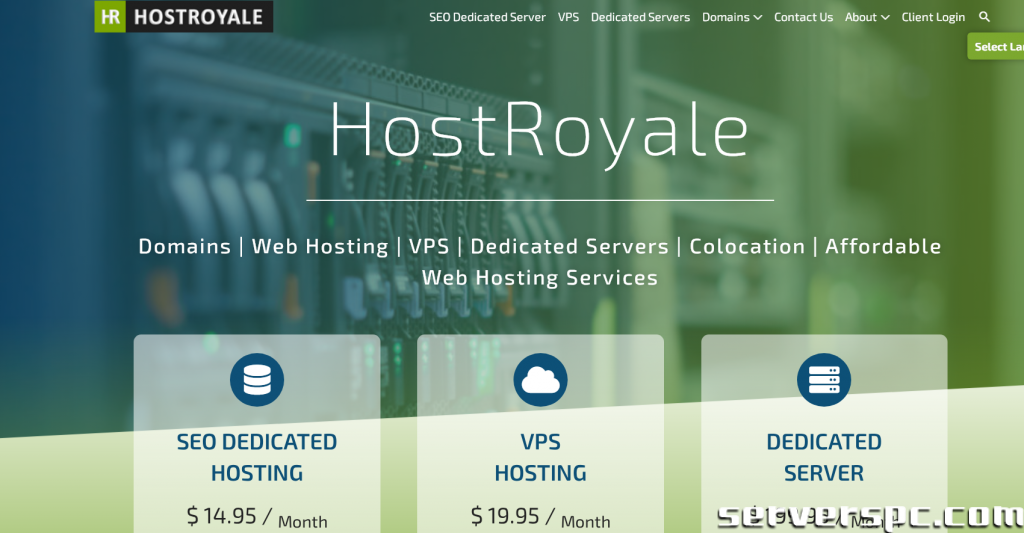
Task: Click the Affordable Web Hosting Services tagline
Action: click(x=540, y=277)
